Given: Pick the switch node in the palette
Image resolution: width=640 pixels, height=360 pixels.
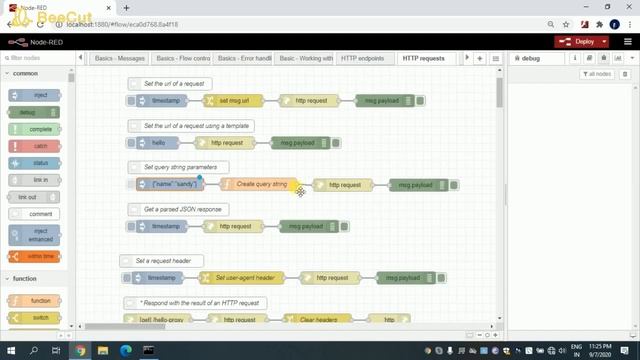Looking at the screenshot, I should pyautogui.click(x=34, y=318).
